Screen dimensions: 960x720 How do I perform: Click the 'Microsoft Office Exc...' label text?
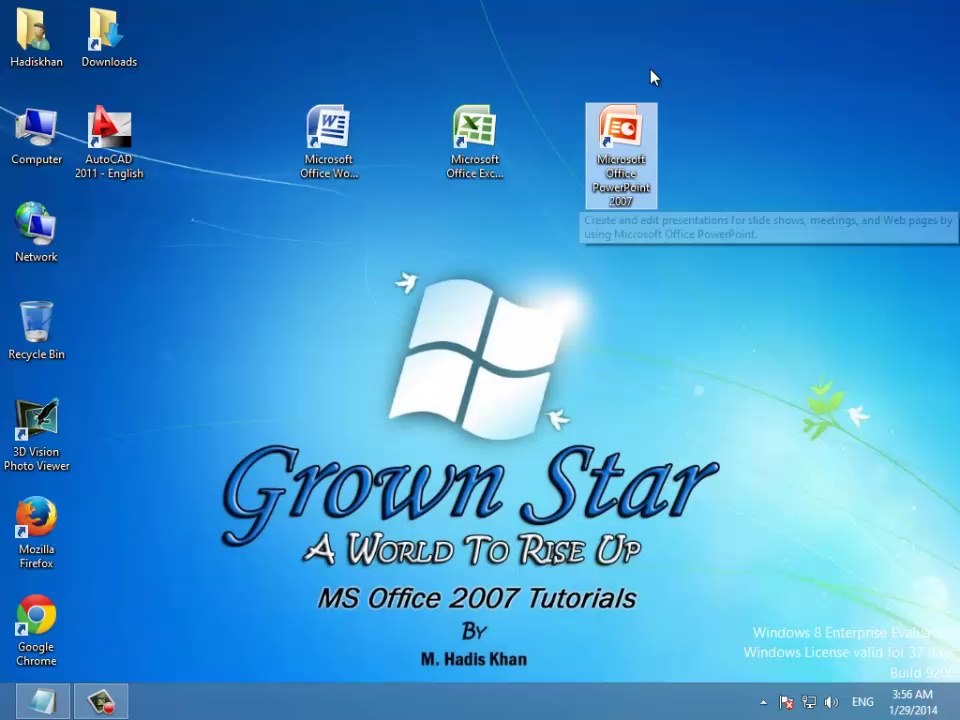474,167
